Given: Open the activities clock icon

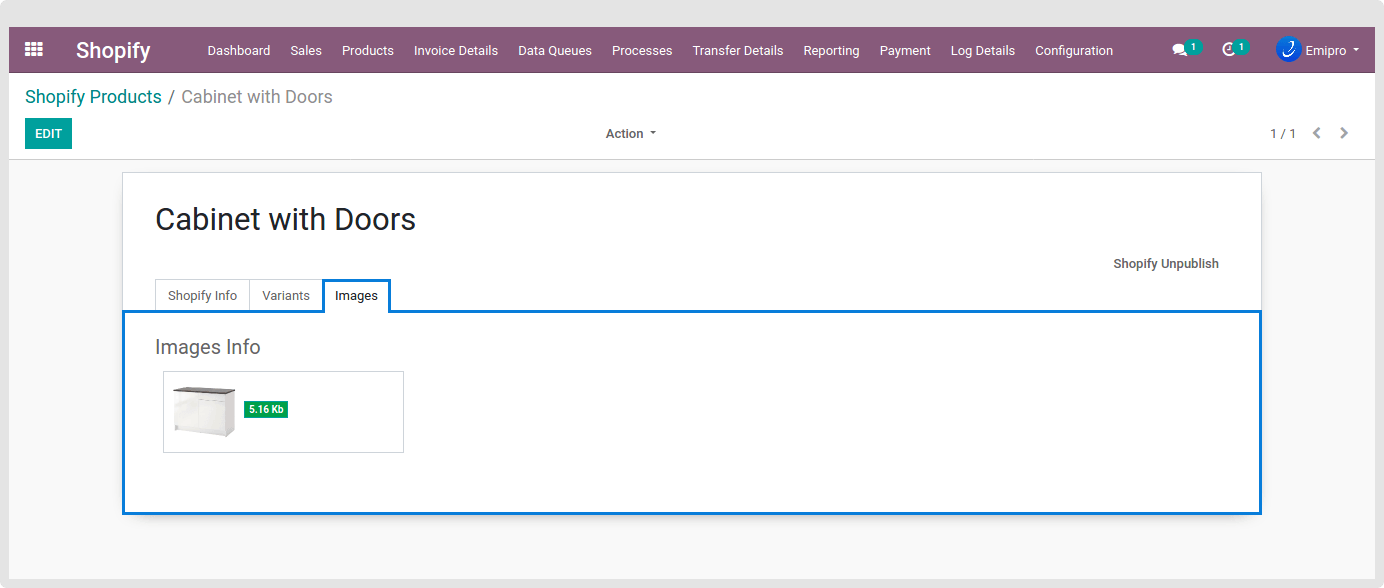Looking at the screenshot, I should pos(1229,50).
